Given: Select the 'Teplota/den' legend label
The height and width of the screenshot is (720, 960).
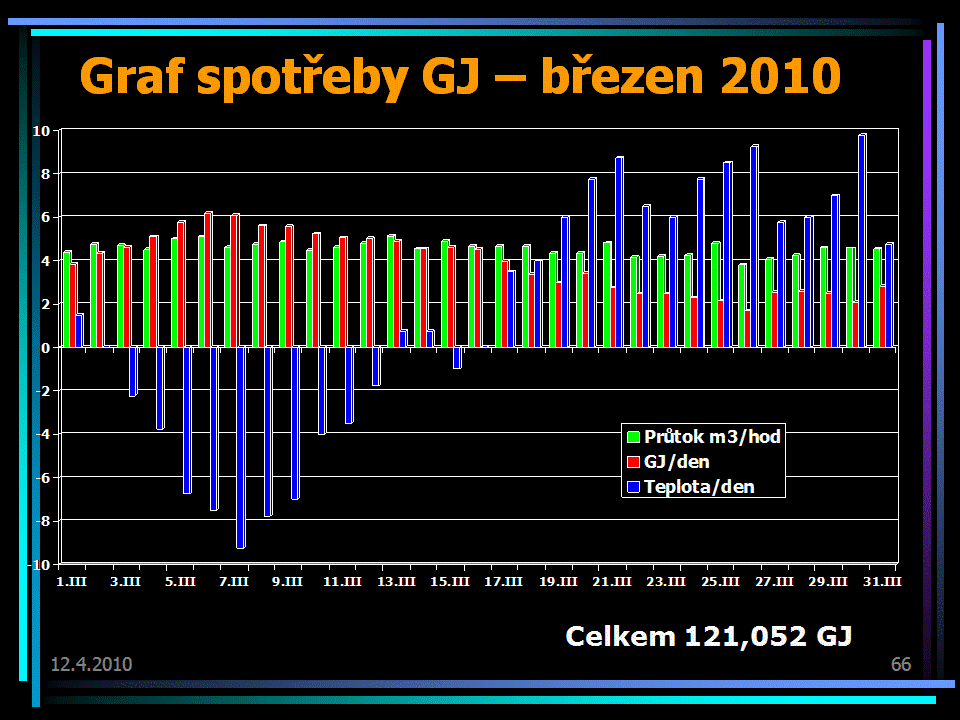Looking at the screenshot, I should click(x=699, y=487).
